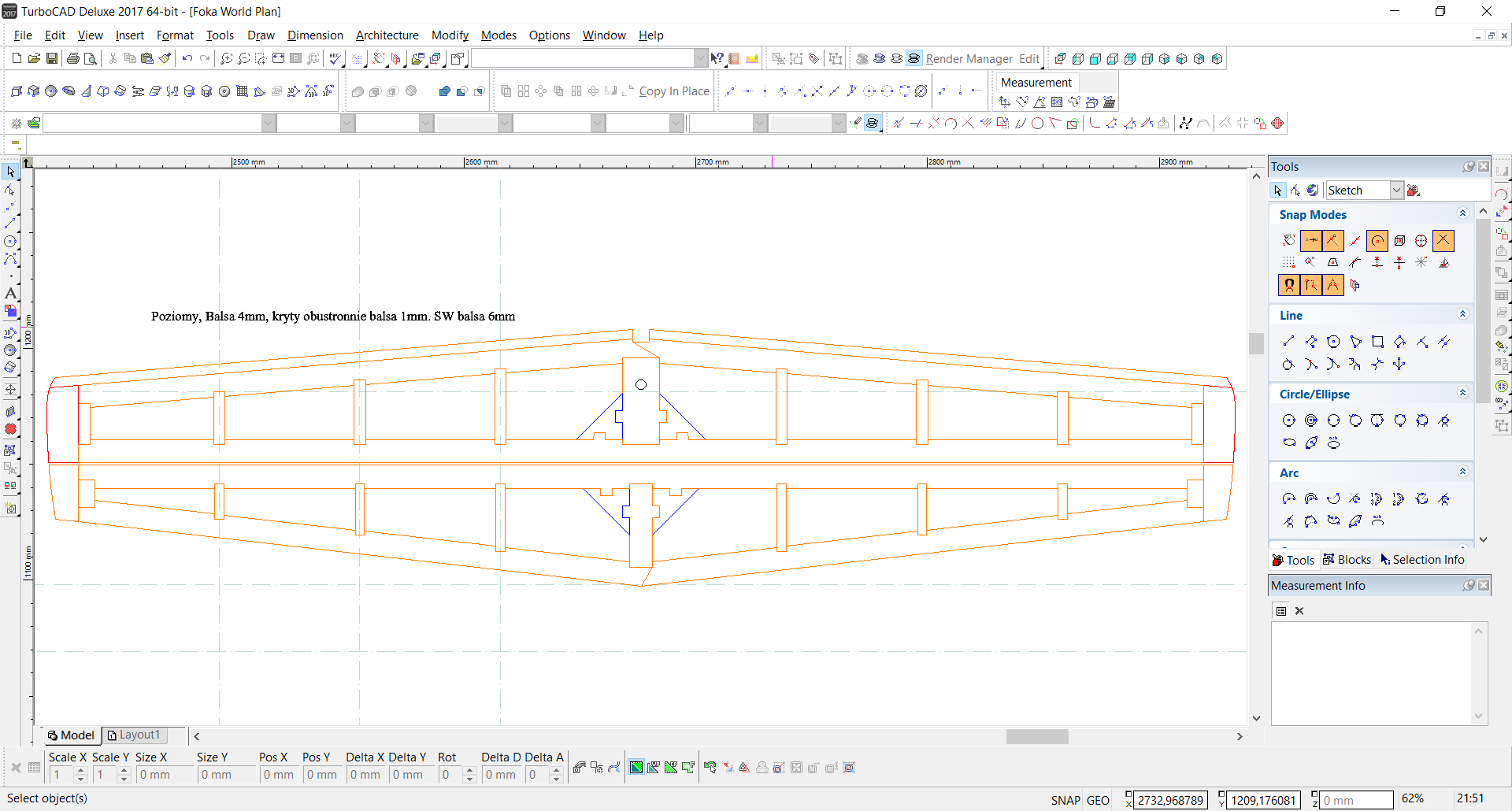Toggle the Intersection snap mode

tap(1443, 240)
